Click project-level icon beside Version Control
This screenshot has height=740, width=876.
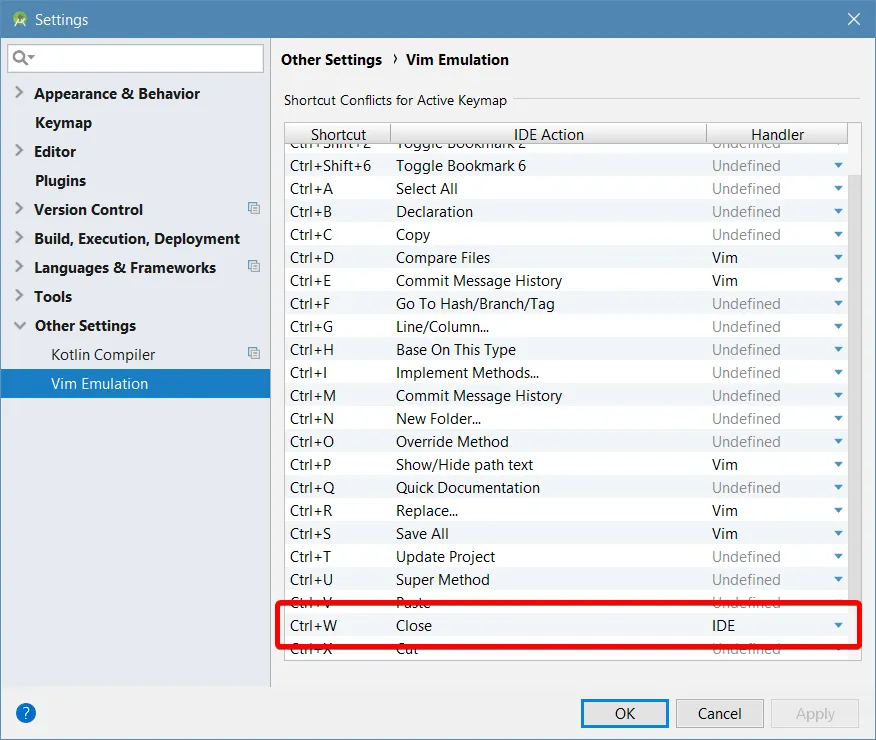[x=254, y=208]
